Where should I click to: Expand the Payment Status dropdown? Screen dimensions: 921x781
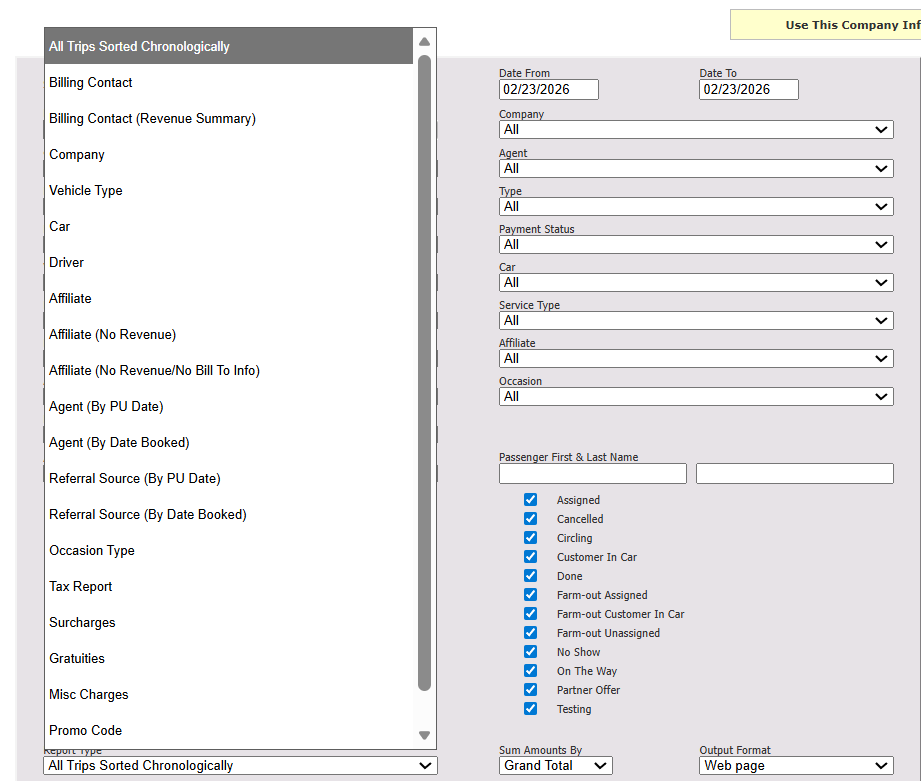[x=696, y=245]
